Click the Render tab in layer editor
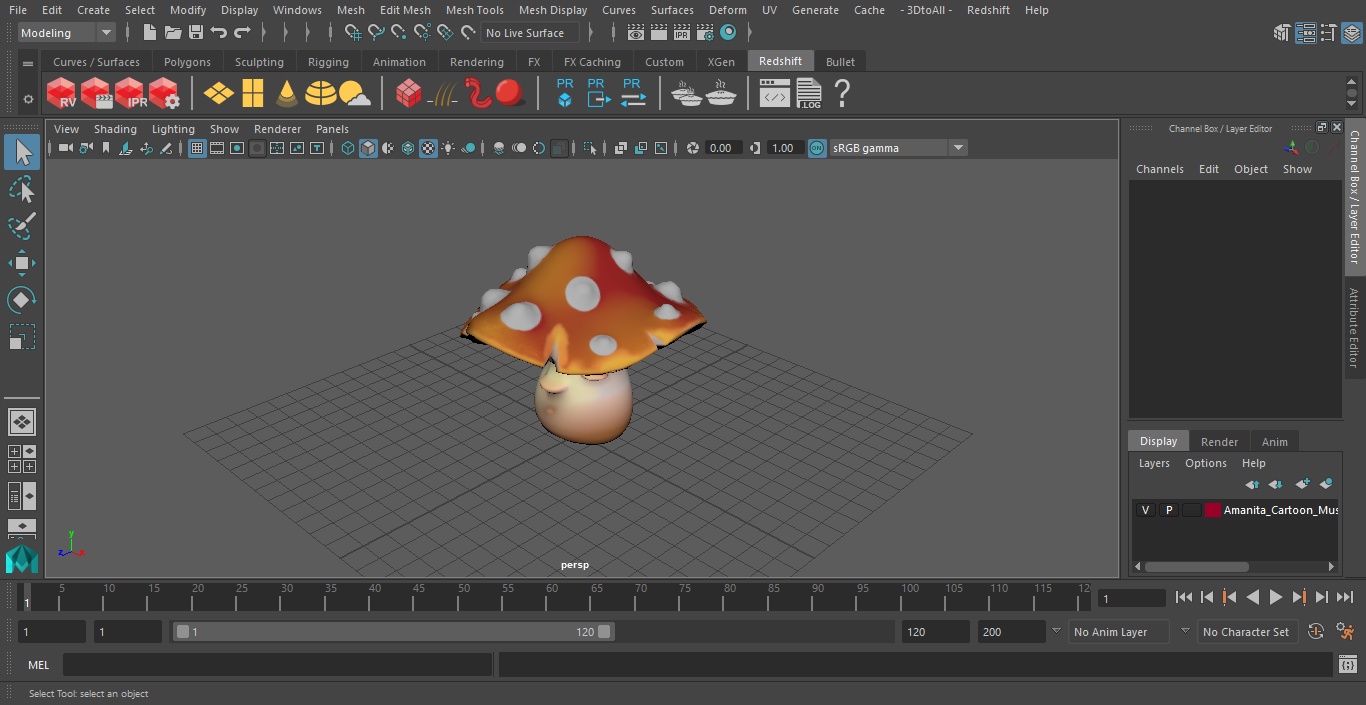The width and height of the screenshot is (1366, 705). point(1219,441)
